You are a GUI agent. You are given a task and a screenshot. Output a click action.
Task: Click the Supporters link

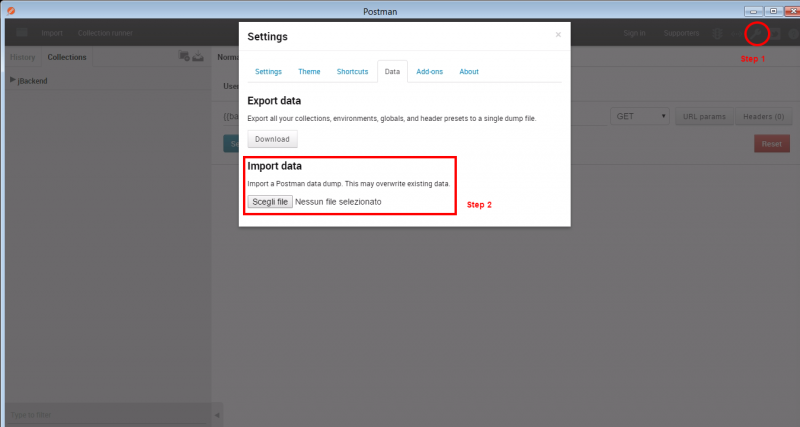[681, 33]
